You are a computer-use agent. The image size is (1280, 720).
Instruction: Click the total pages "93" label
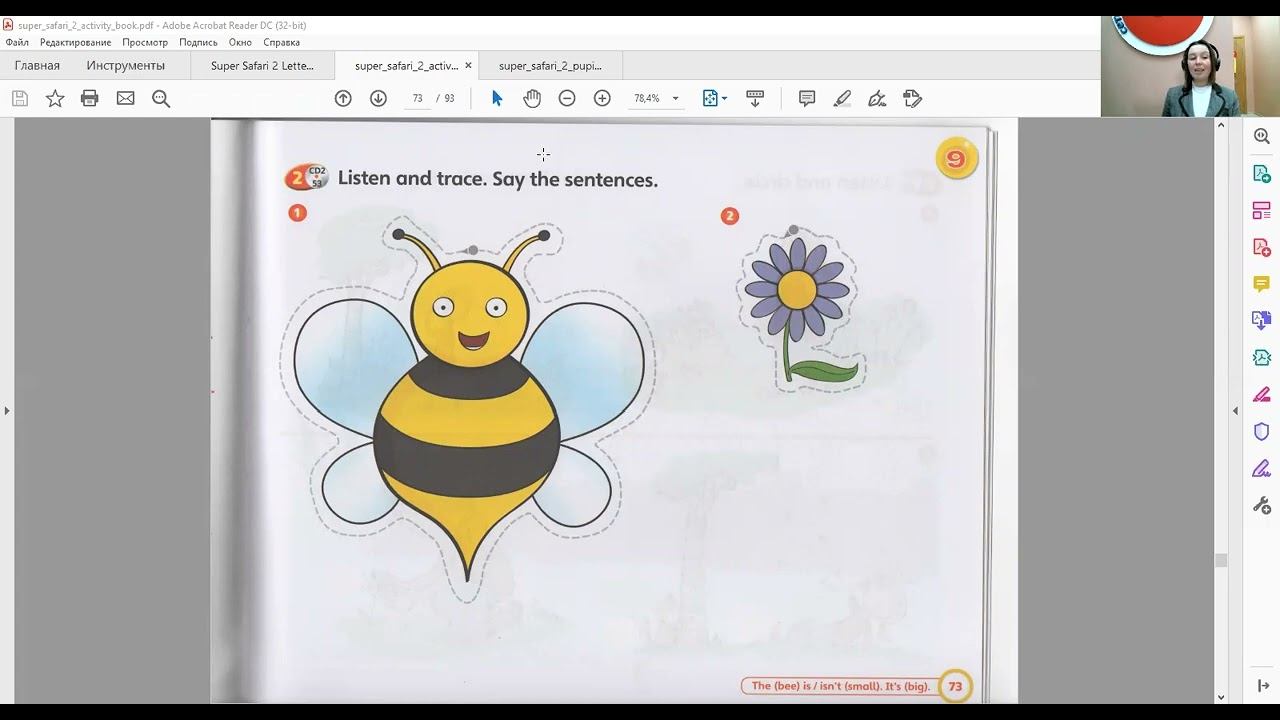(x=450, y=98)
